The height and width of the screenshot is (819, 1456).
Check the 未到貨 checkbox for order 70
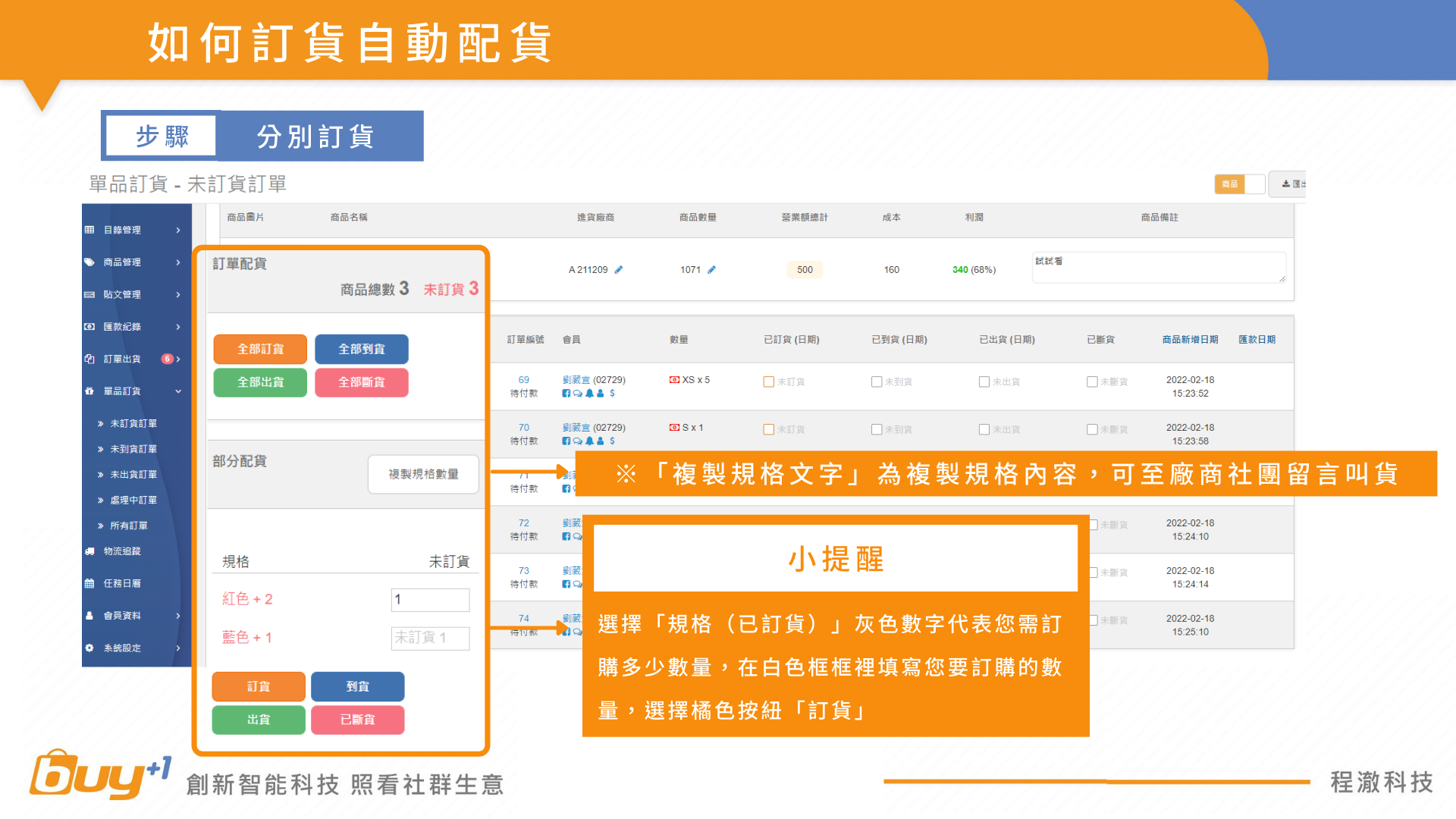pos(877,430)
